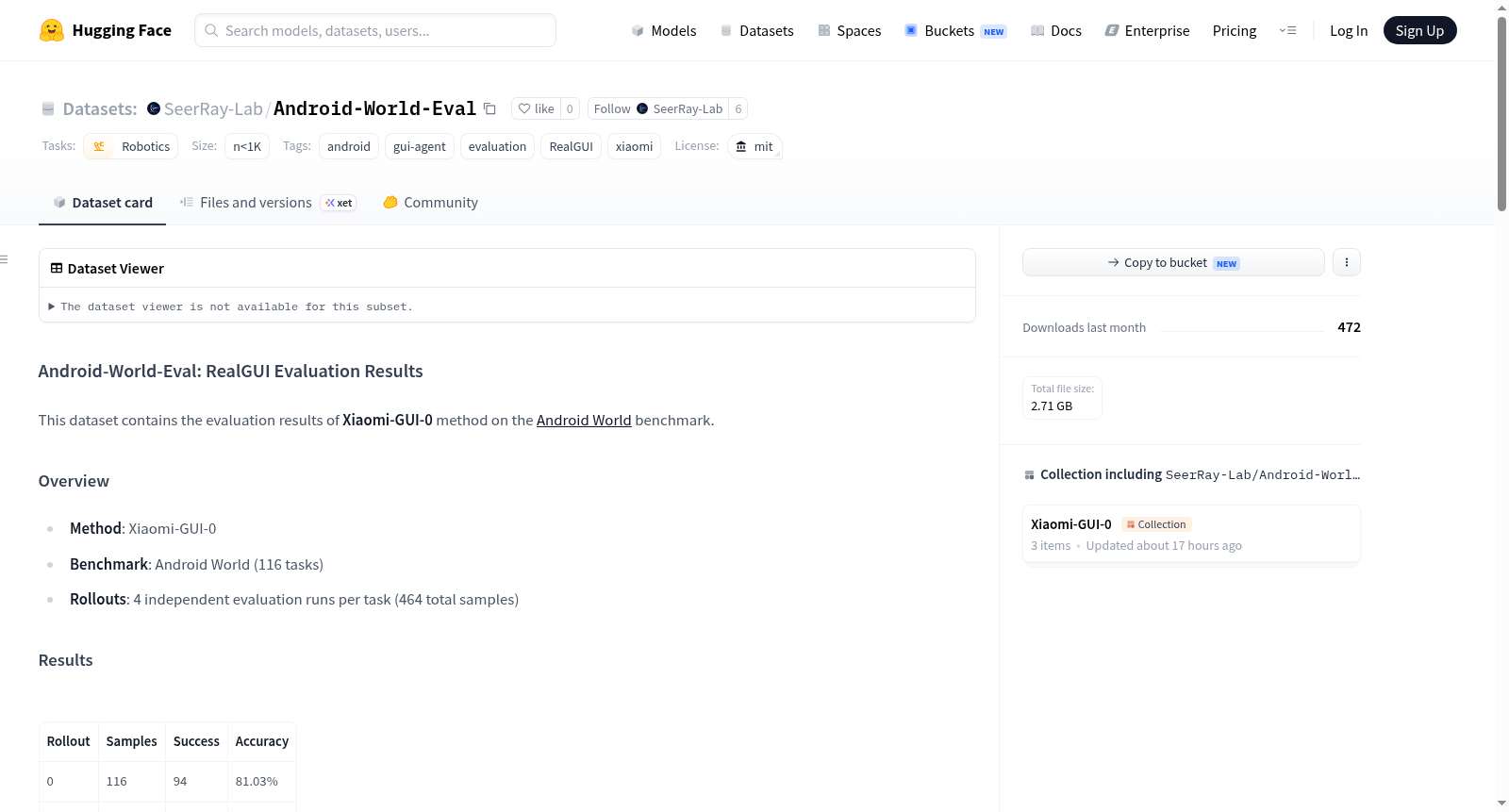Click the Dataset Viewer header
Image resolution: width=1509 pixels, height=812 pixels.
pyautogui.click(x=507, y=269)
